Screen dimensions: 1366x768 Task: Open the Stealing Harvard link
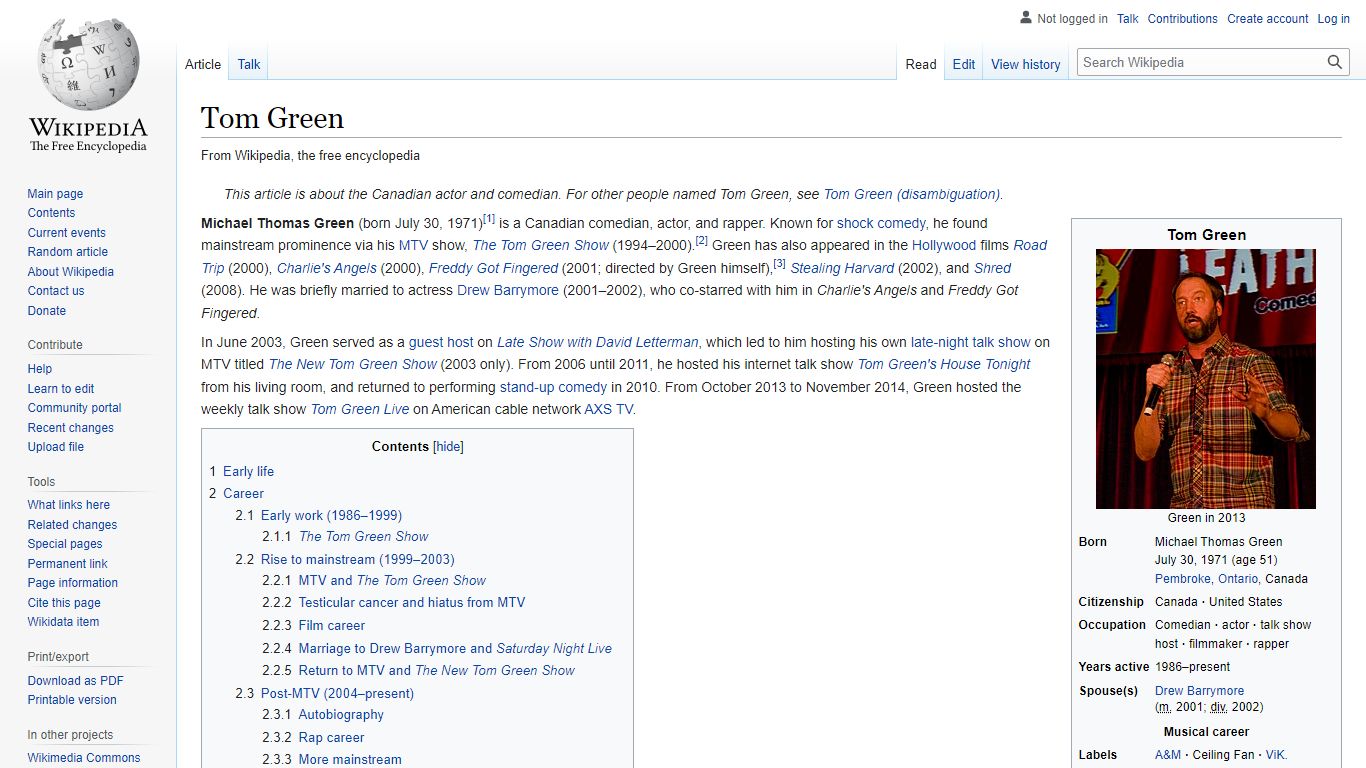[x=842, y=268]
